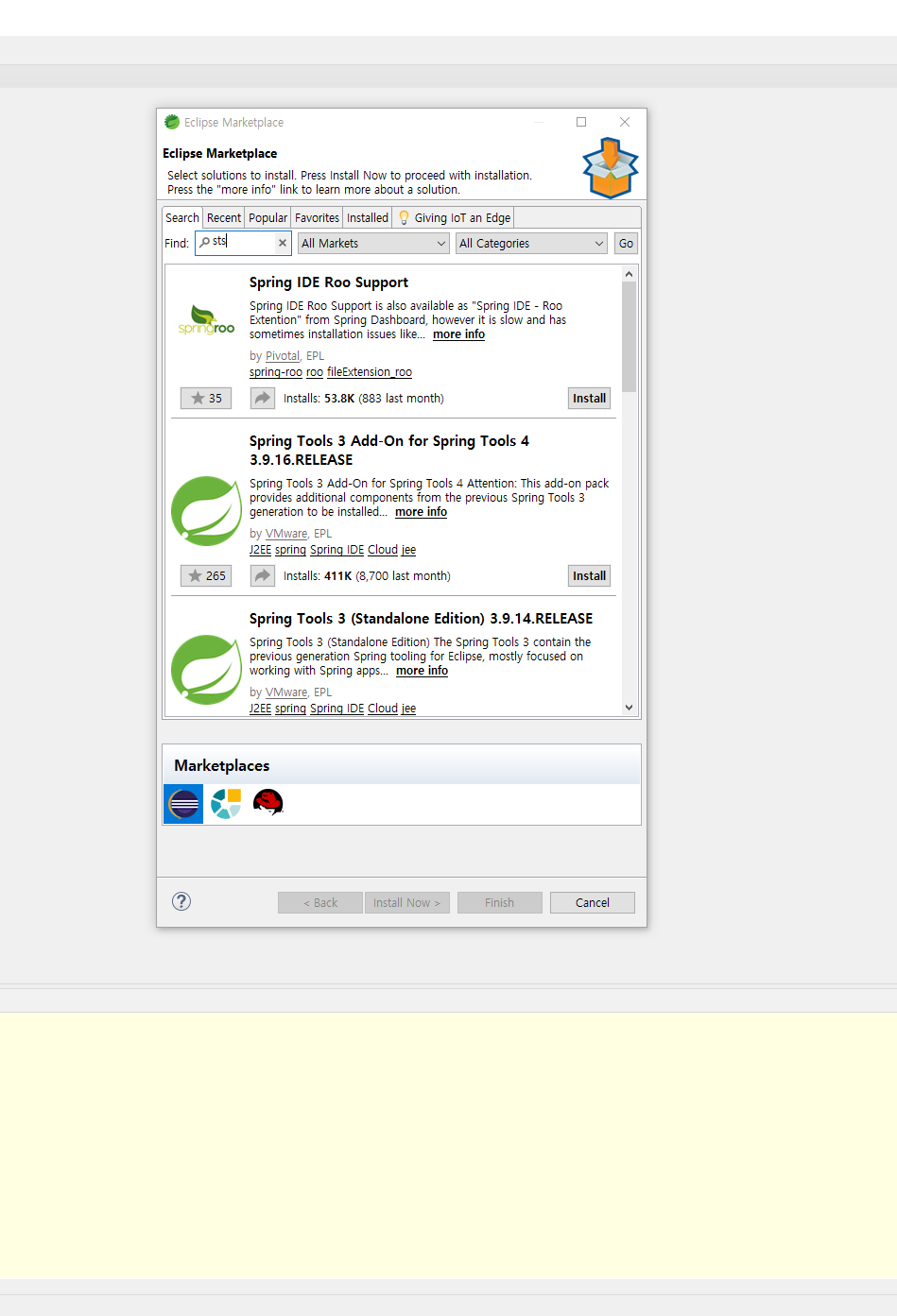Click the Cancel button
Screen dimensions: 897x1316
593,903
